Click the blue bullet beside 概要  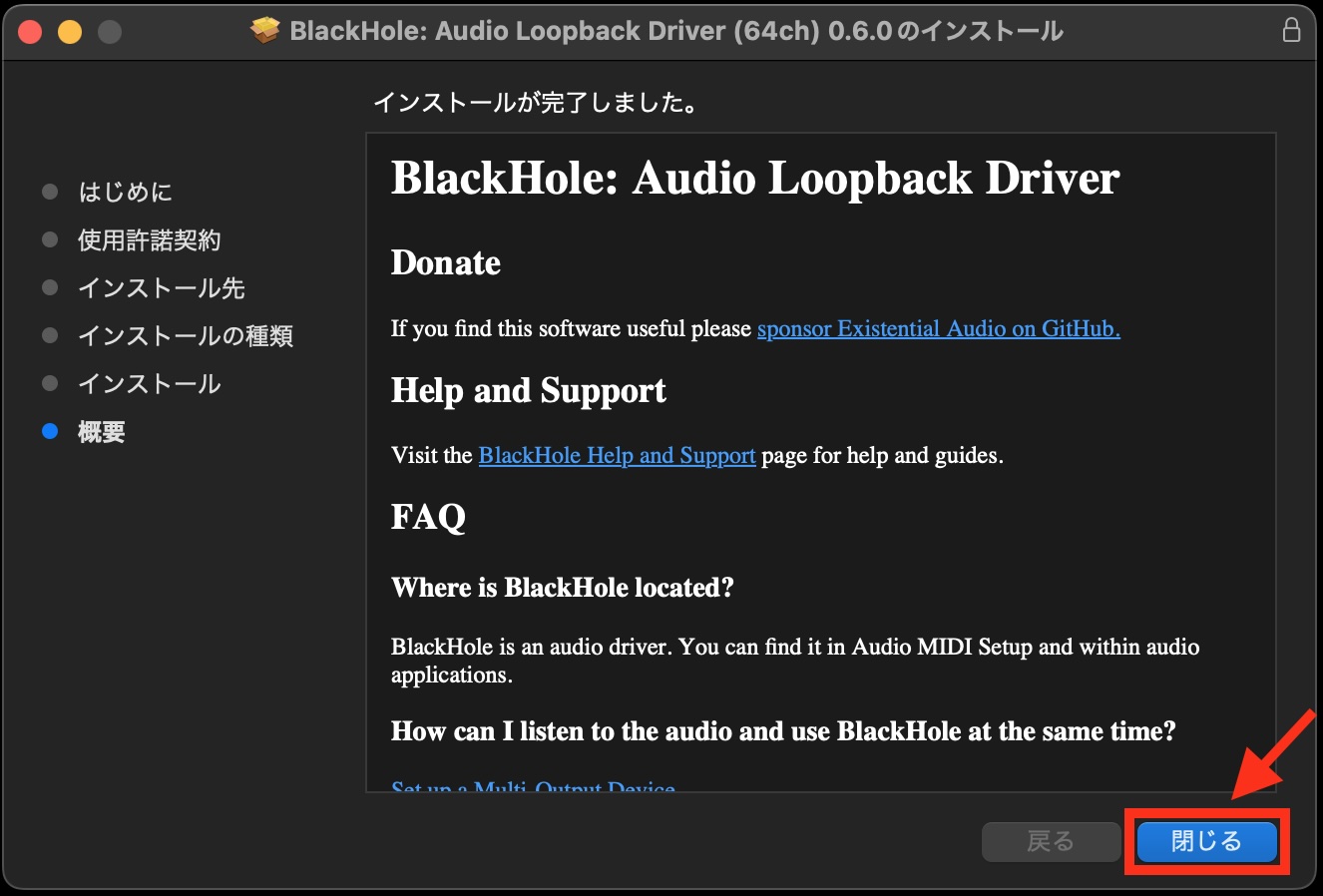50,431
